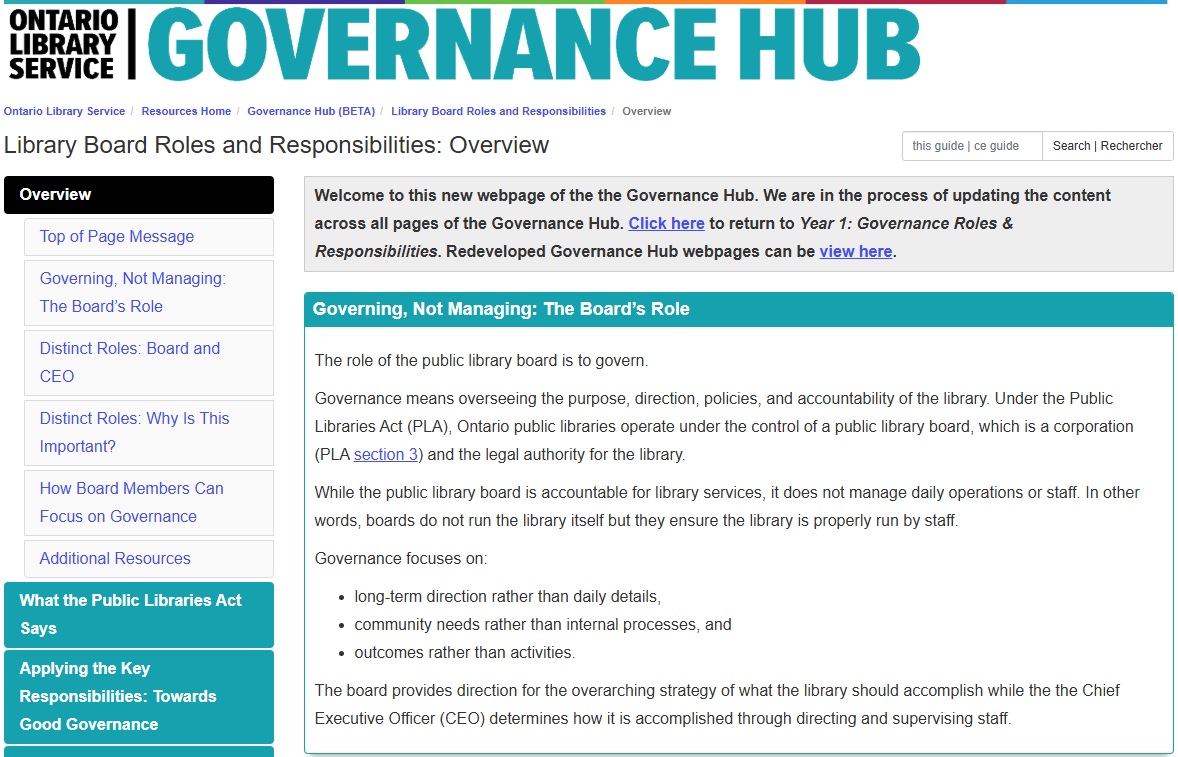Go to Resources Home breadcrumb
Viewport: 1178px width, 757px height.
[186, 111]
